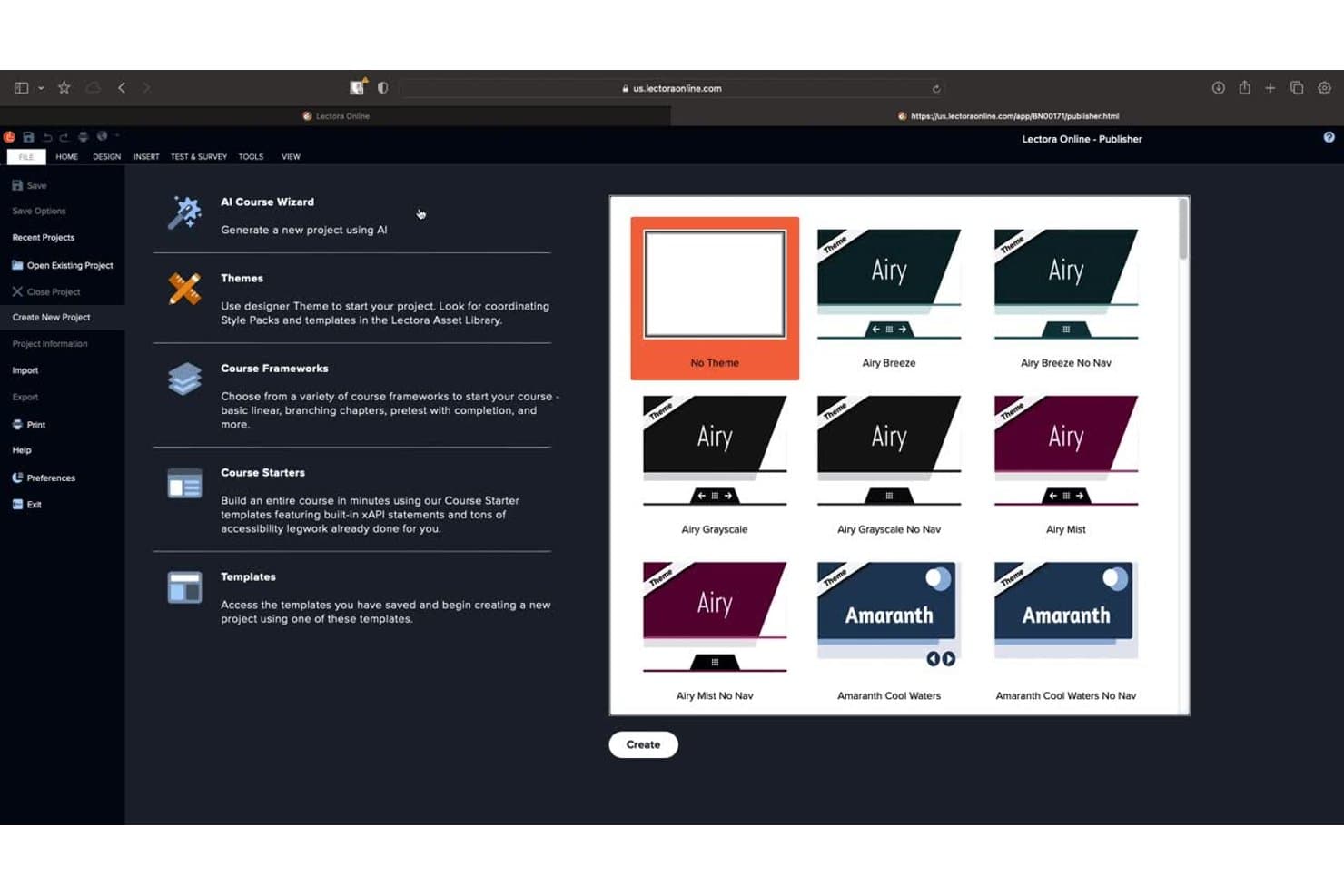This screenshot has height=896, width=1344.
Task: Click the redo arrow in quick access bar
Action: coord(64,137)
